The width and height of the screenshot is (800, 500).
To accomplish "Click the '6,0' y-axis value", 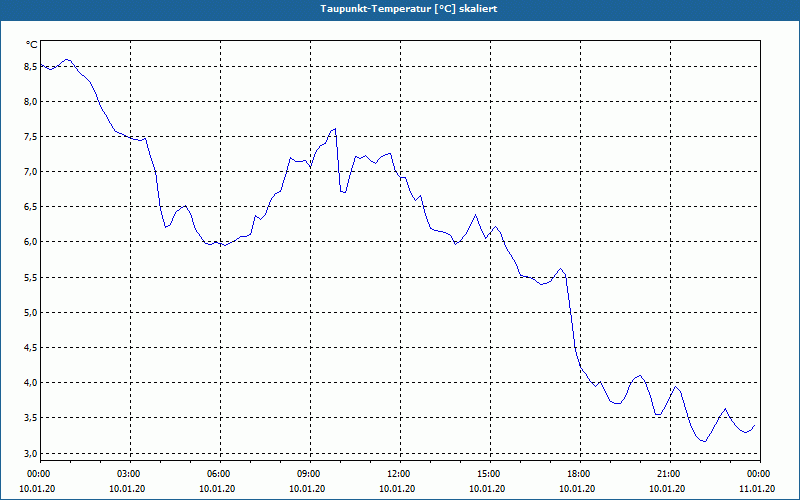I will click(x=31, y=242).
